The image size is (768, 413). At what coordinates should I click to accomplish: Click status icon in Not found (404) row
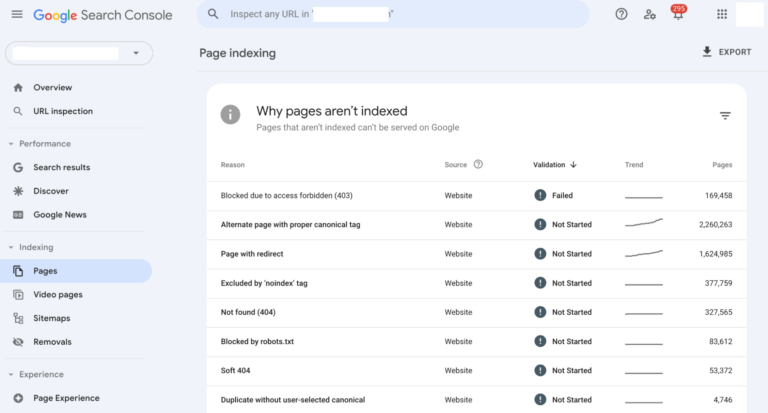coord(540,312)
